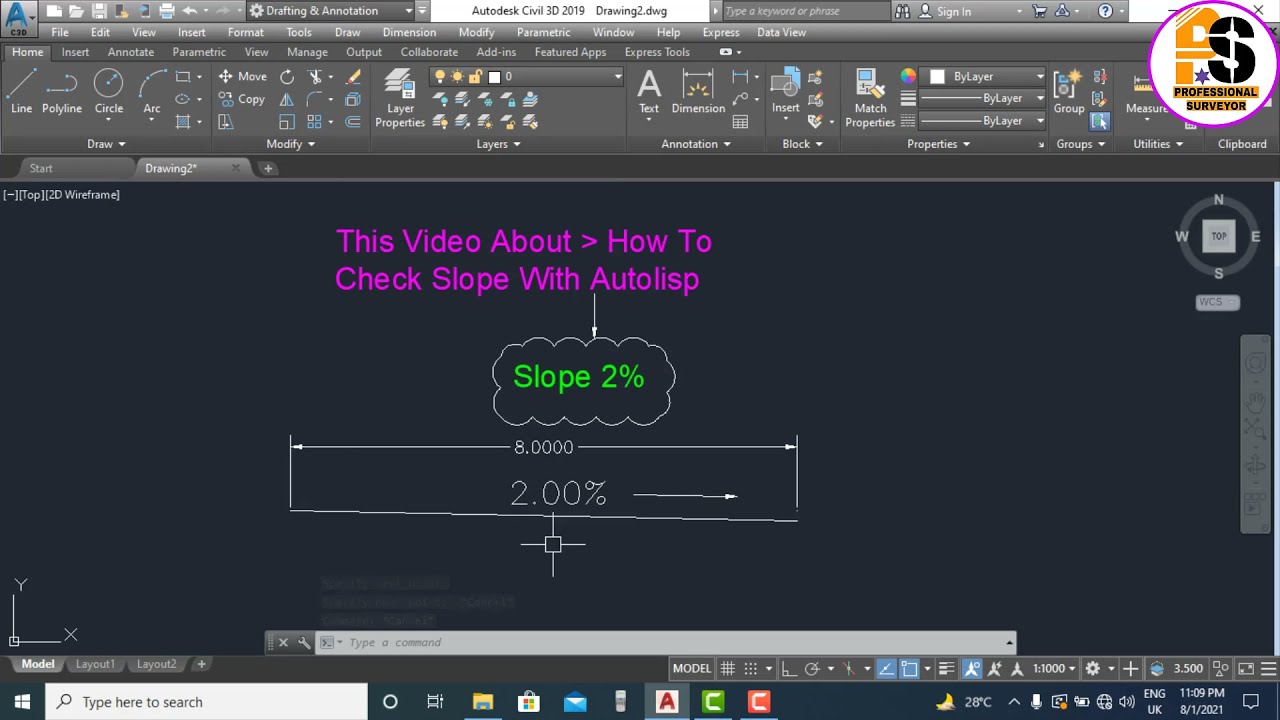Image resolution: width=1280 pixels, height=720 pixels.
Task: Expand the Draw panel
Action: [x=106, y=144]
